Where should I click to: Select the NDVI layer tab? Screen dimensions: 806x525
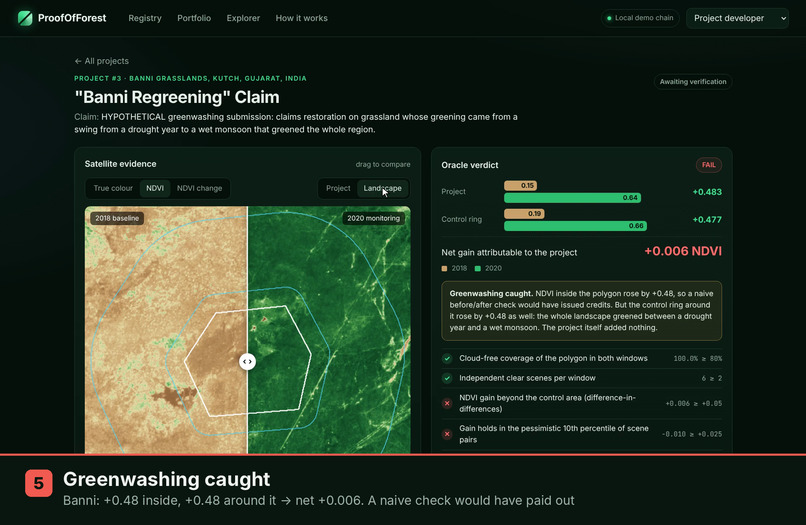pyautogui.click(x=155, y=188)
